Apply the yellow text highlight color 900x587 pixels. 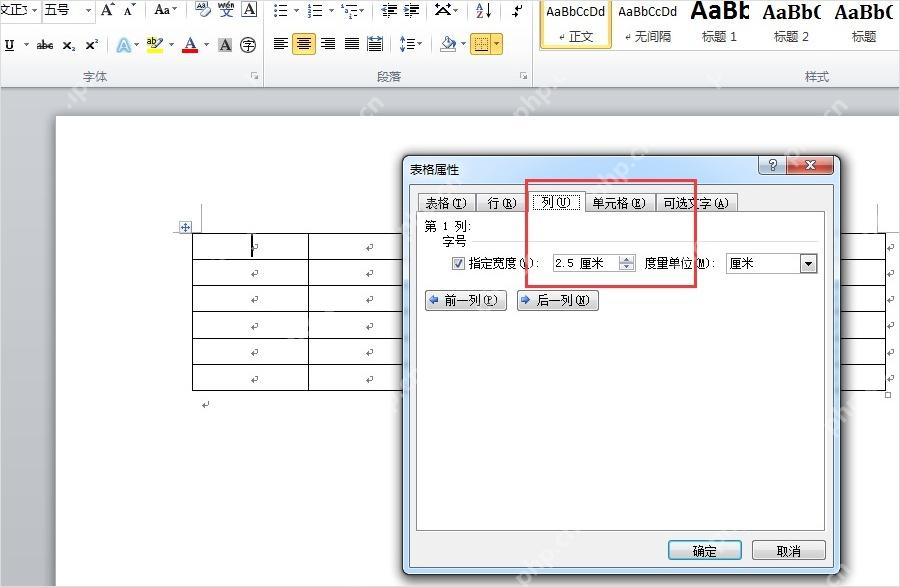click(154, 45)
